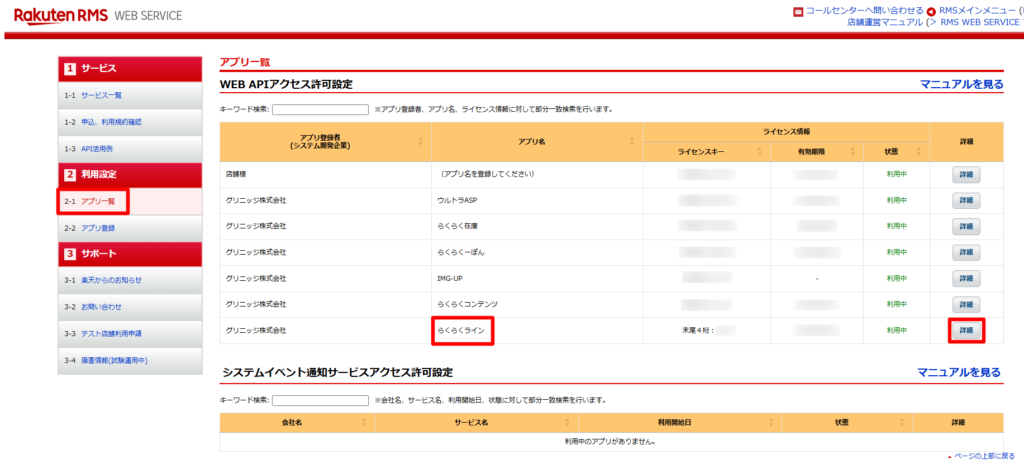Click the らくらくコンテンツ app name cell
This screenshot has height=464, width=1024.
537,305
